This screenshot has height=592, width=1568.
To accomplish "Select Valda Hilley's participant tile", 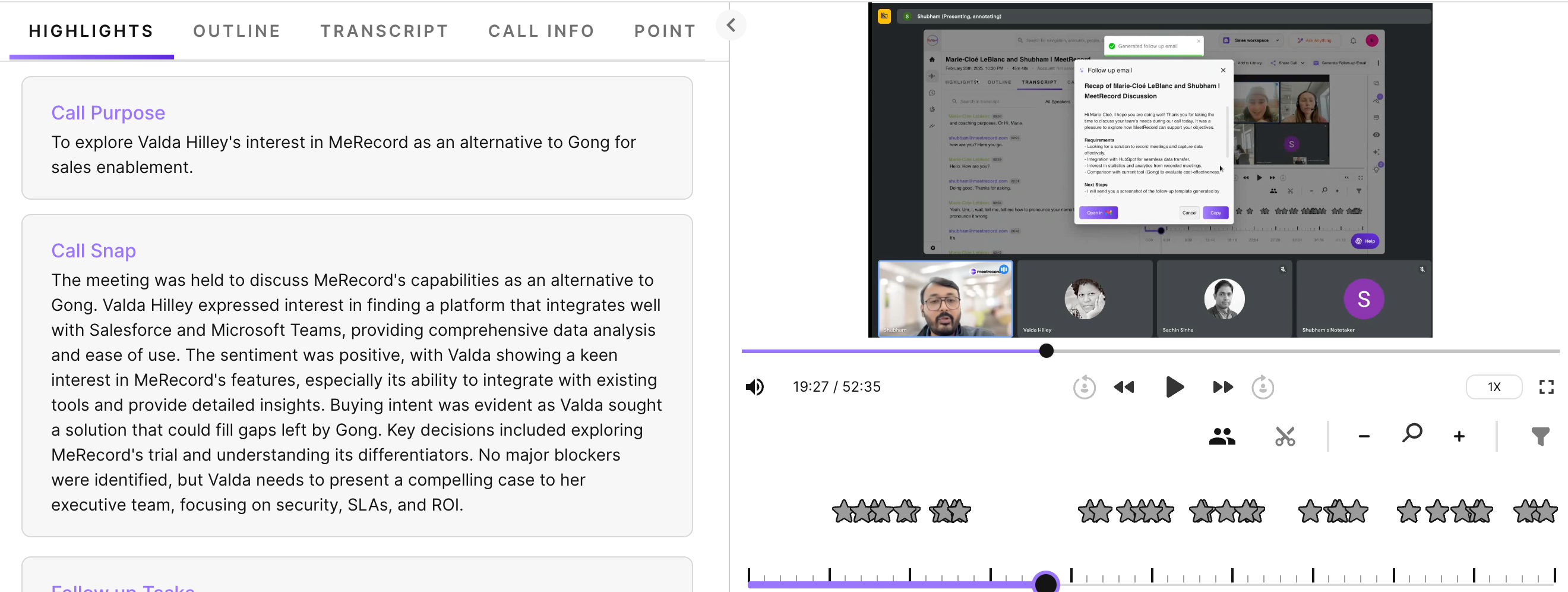I will coord(1085,299).
